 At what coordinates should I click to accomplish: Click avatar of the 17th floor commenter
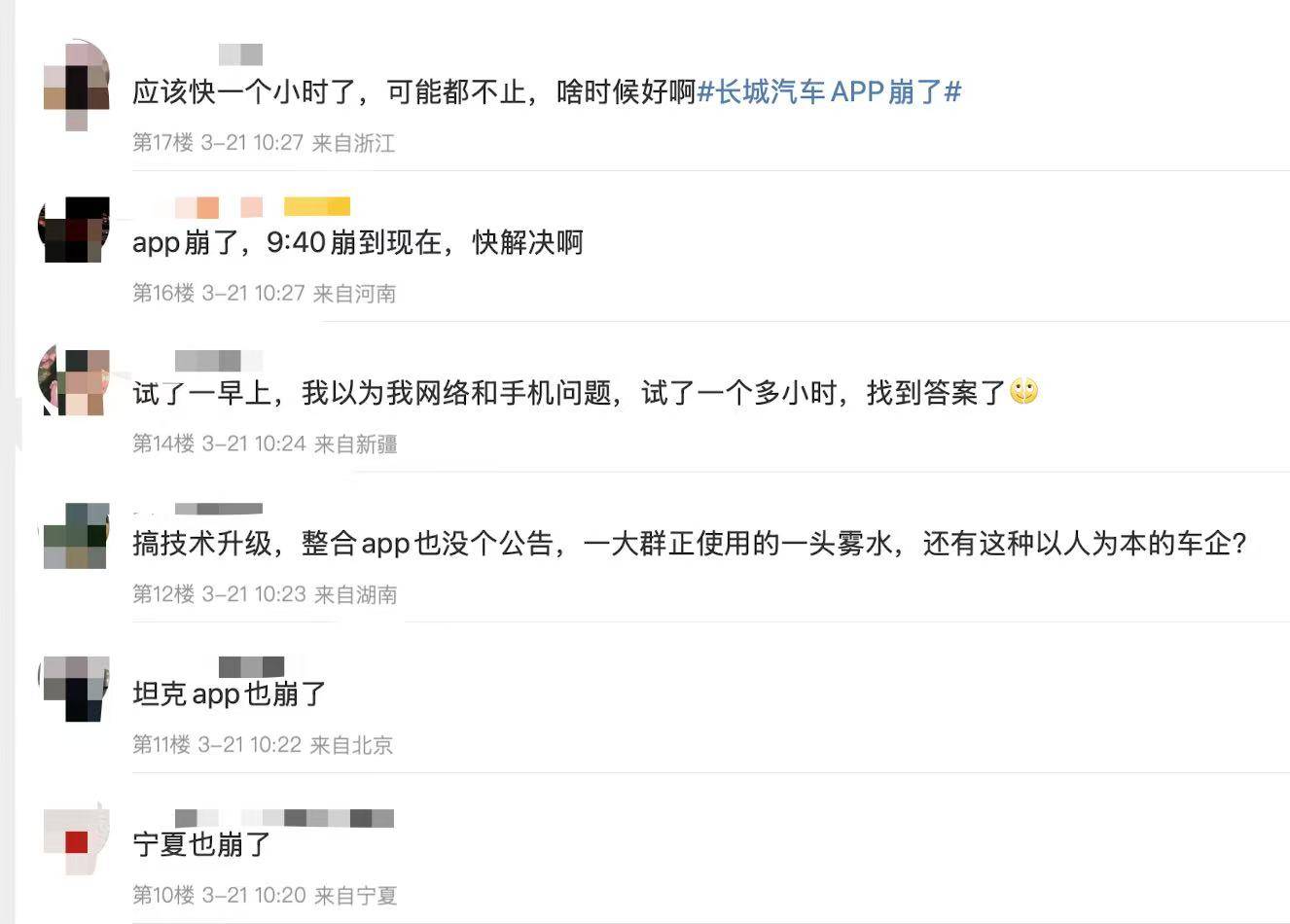pos(76,86)
